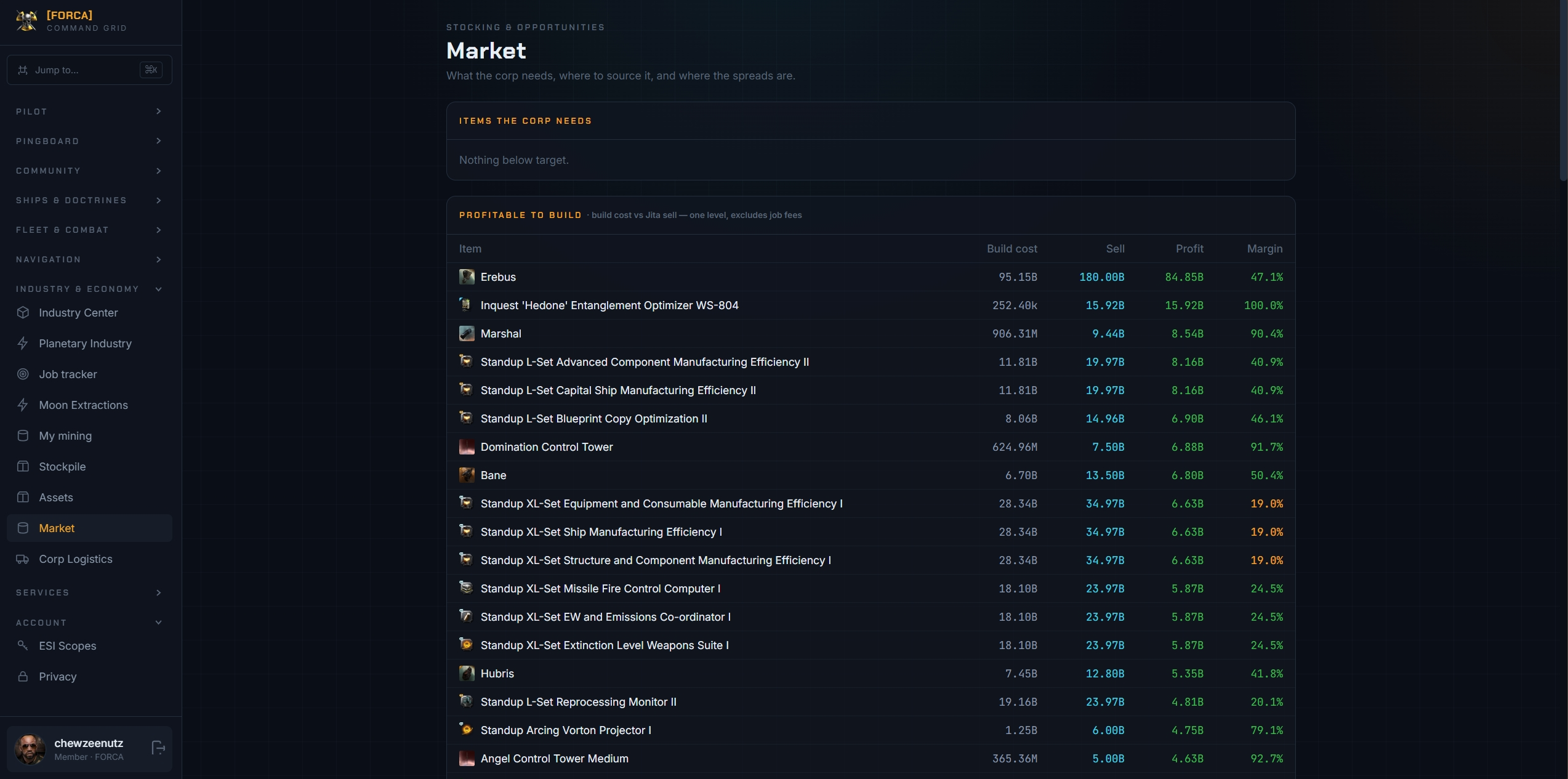Click the Jump to search field
The image size is (1568, 779).
pyautogui.click(x=89, y=70)
